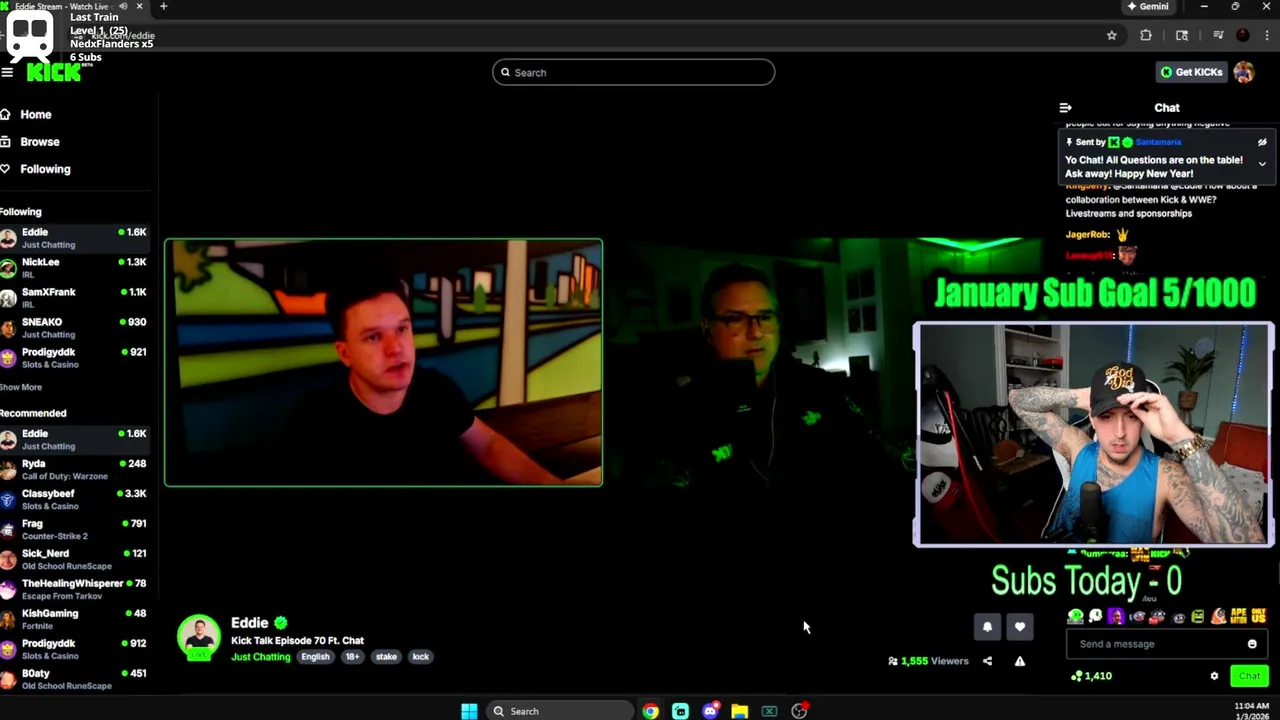Insert ONLY US emote
The width and height of the screenshot is (1280, 720).
pyautogui.click(x=1258, y=617)
